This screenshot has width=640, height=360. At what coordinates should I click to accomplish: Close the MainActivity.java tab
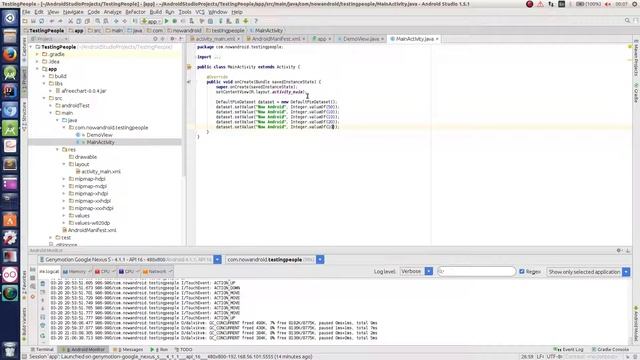(x=437, y=39)
